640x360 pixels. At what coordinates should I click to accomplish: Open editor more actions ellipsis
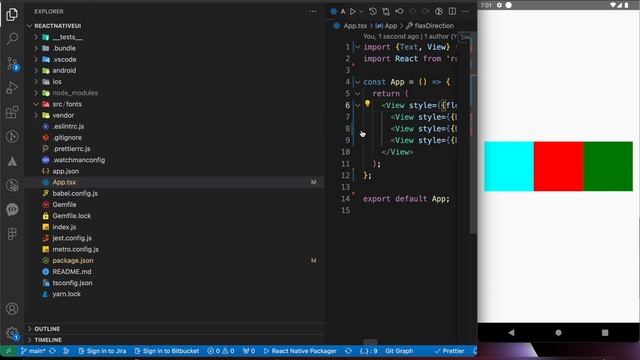tap(465, 11)
